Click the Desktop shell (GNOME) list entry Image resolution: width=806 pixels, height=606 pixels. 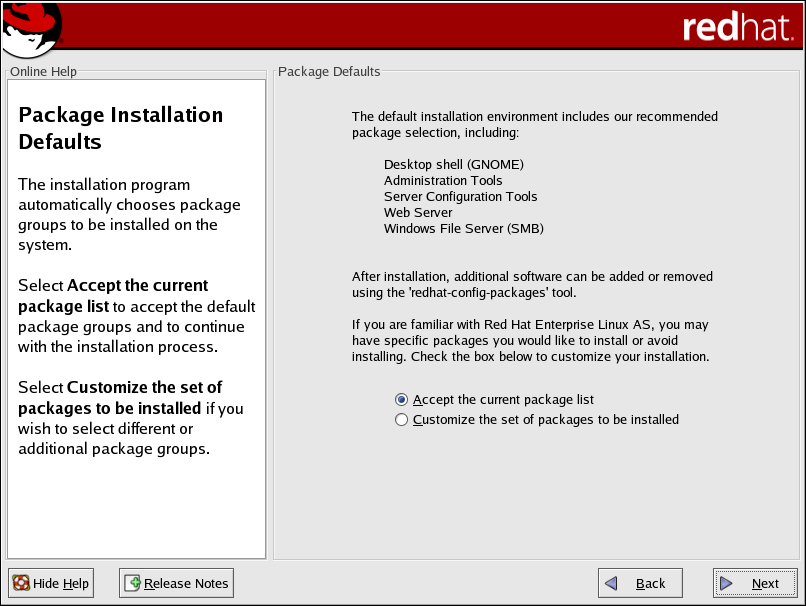coord(453,165)
